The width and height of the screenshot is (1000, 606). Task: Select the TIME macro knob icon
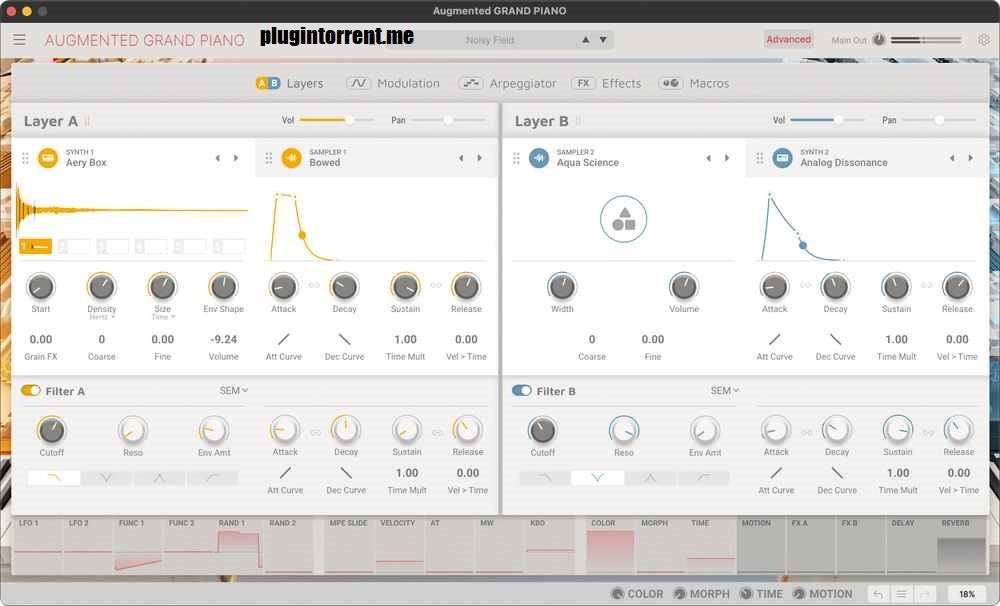pyautogui.click(x=746, y=594)
